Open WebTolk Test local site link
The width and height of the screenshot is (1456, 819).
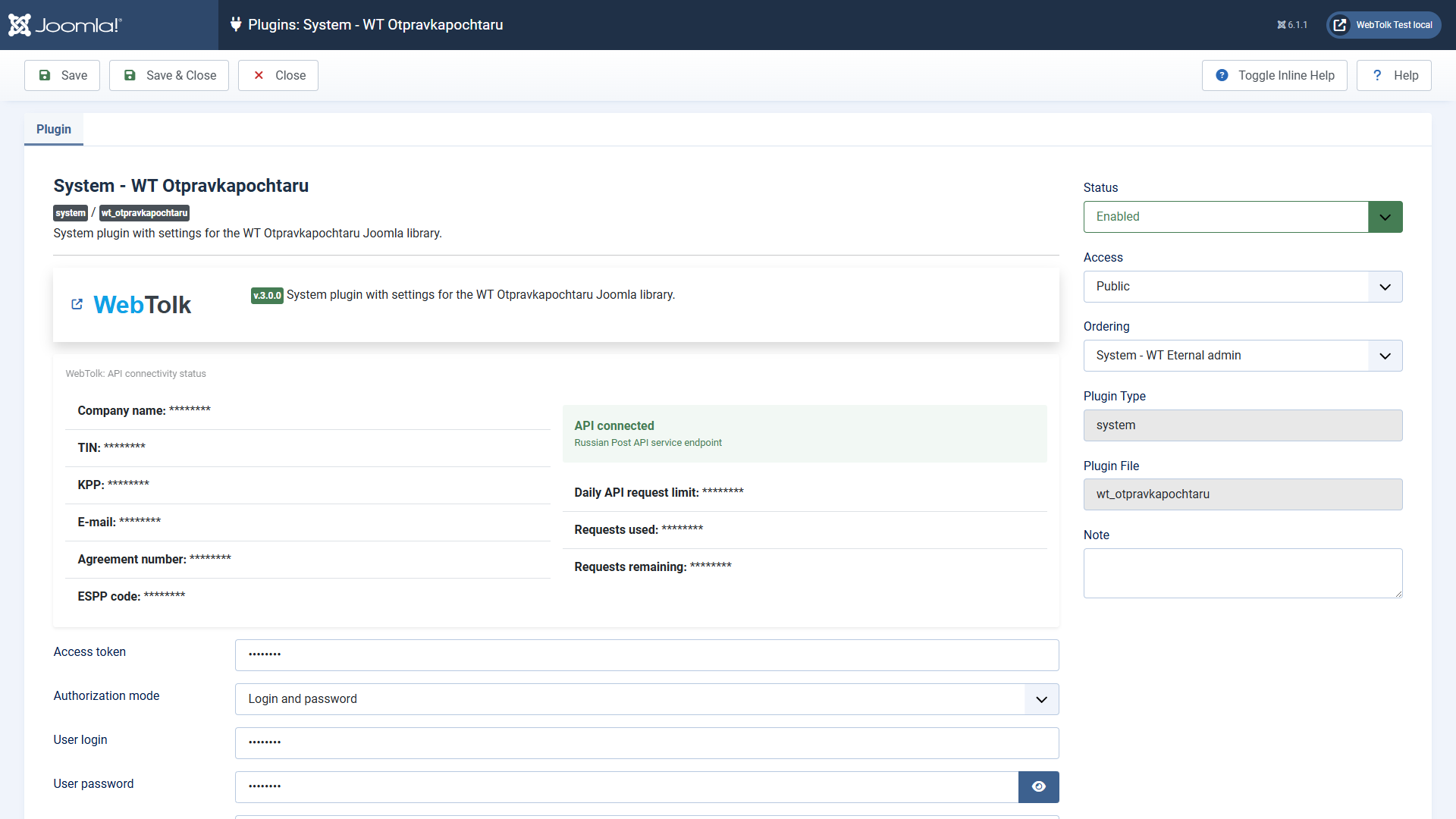[1384, 25]
